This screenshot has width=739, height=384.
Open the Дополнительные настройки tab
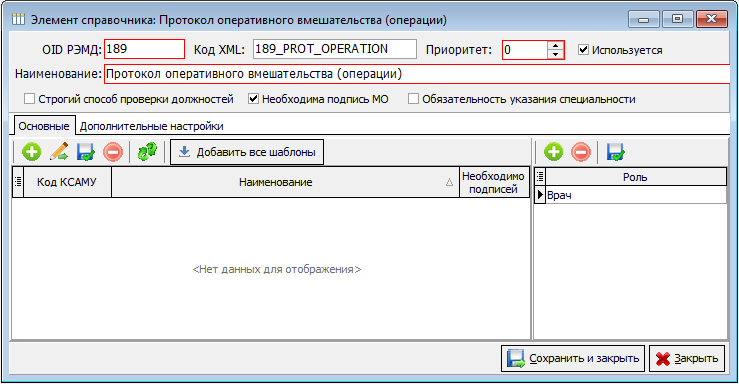151,126
